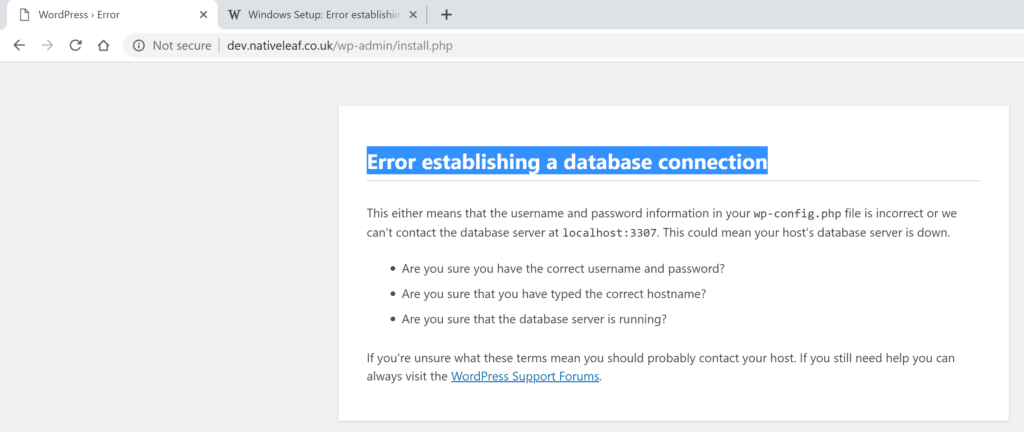This screenshot has width=1024, height=432.
Task: Click the browser back arrow
Action: tap(19, 46)
